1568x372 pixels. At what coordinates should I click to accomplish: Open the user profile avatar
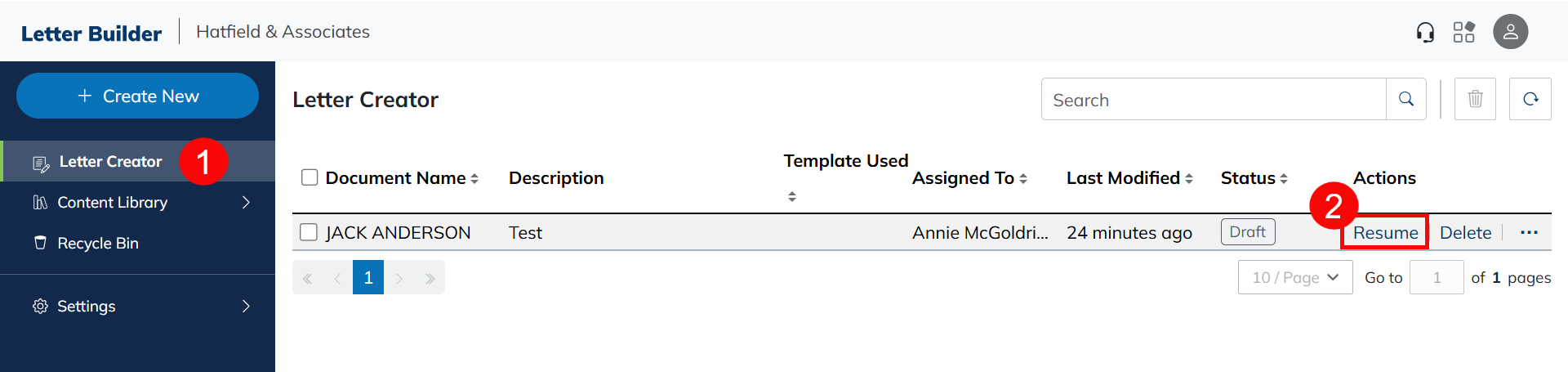(1510, 32)
